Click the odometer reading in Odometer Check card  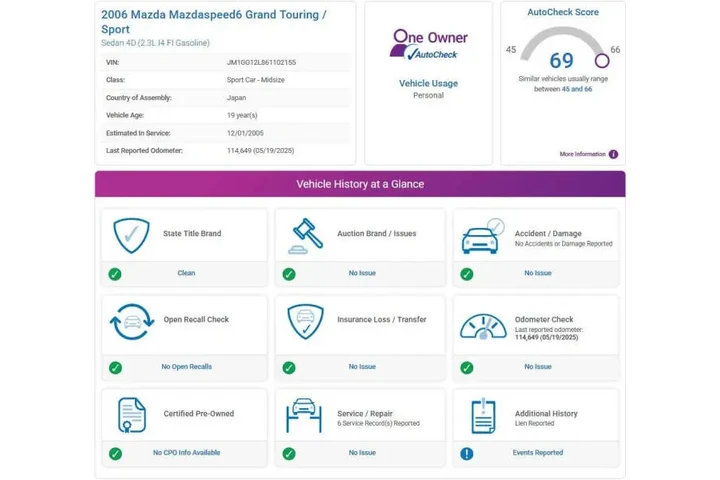click(546, 338)
